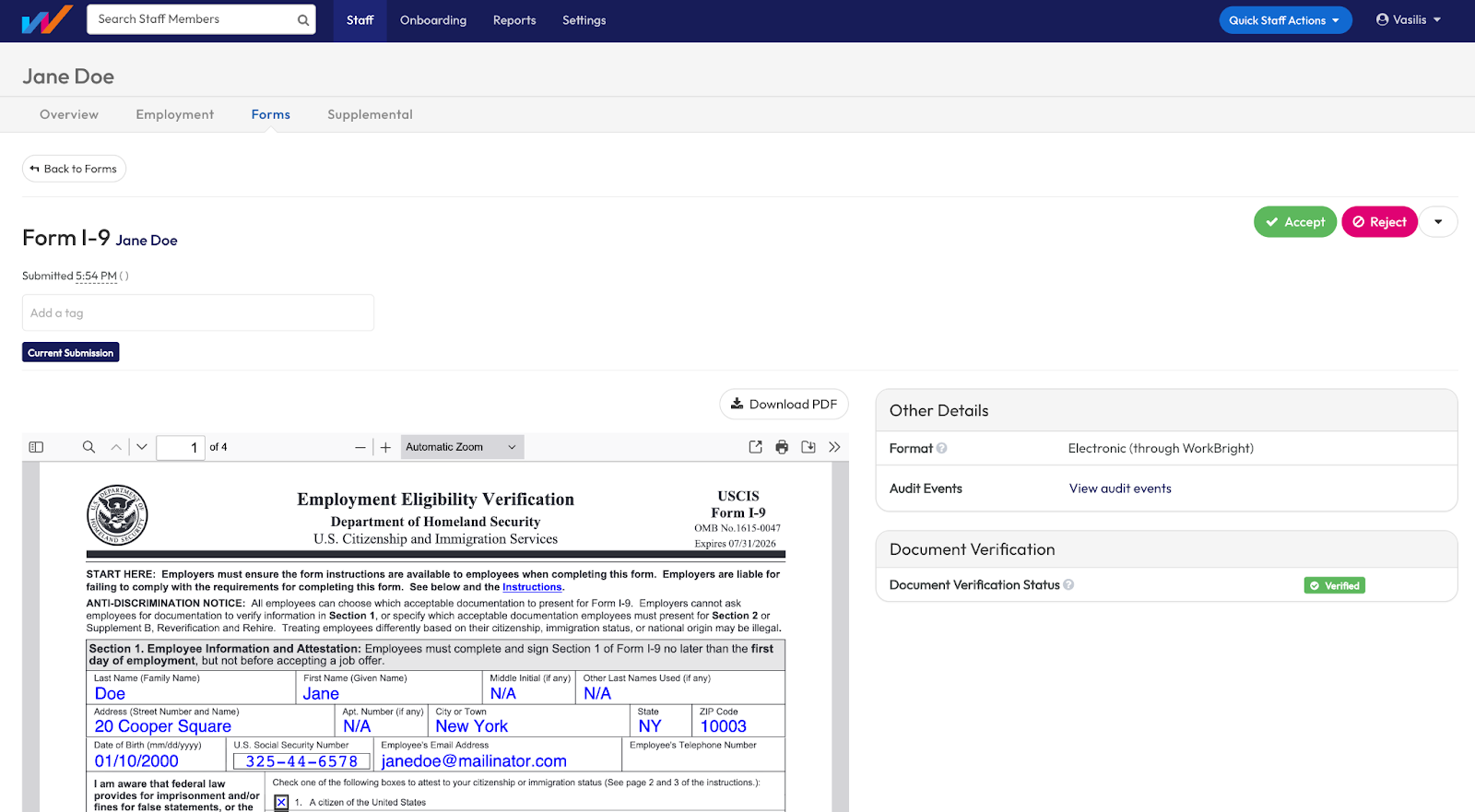Toggle the PDF viewer sidebar
This screenshot has height=812, width=1475.
pos(36,447)
